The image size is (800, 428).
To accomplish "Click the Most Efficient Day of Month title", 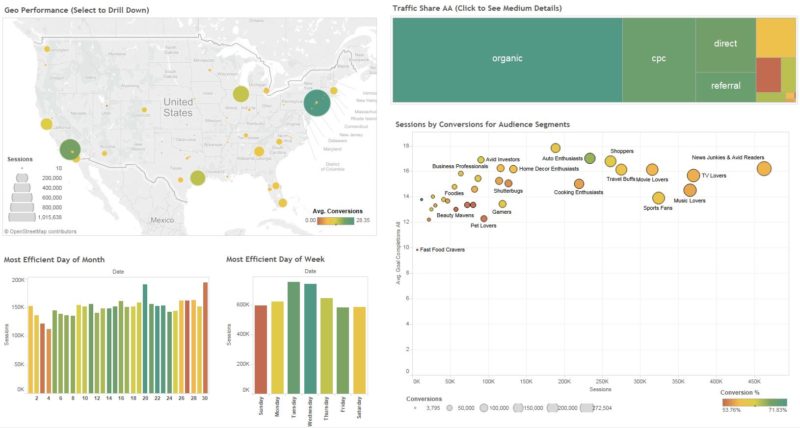I will tap(54, 260).
